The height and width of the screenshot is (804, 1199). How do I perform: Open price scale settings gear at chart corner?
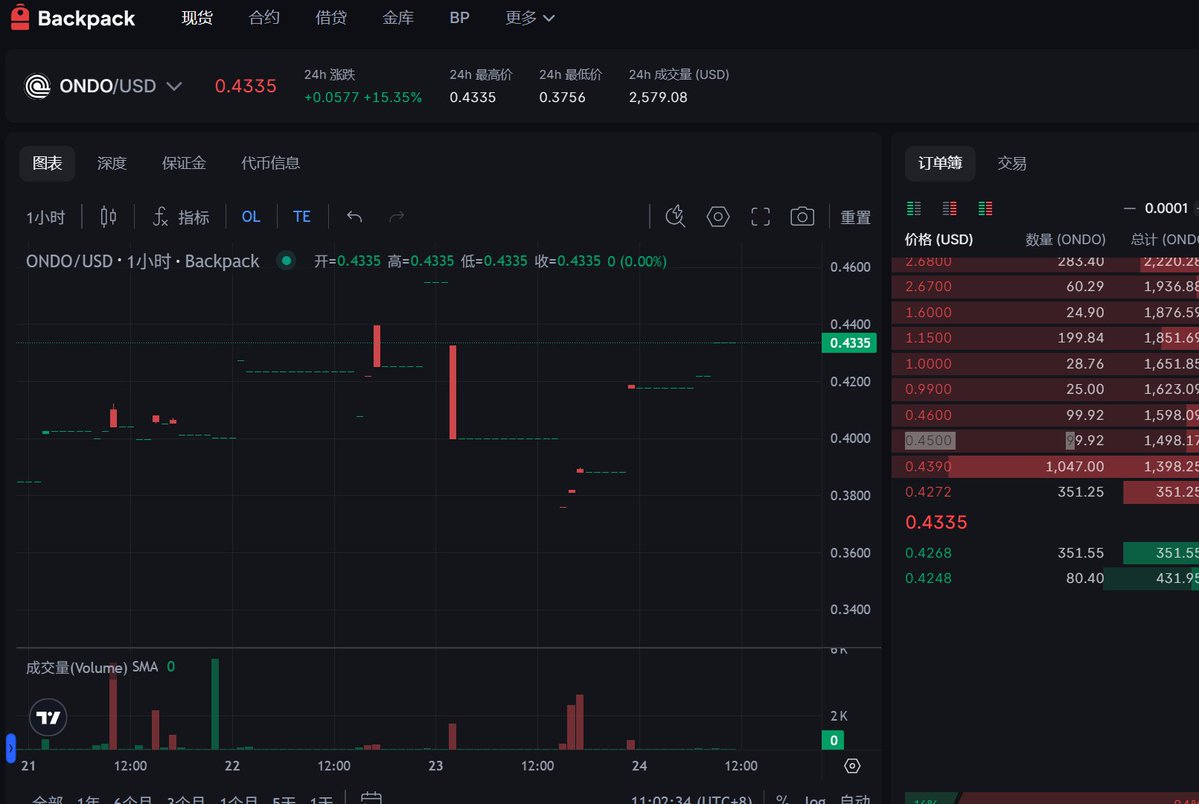pos(852,766)
